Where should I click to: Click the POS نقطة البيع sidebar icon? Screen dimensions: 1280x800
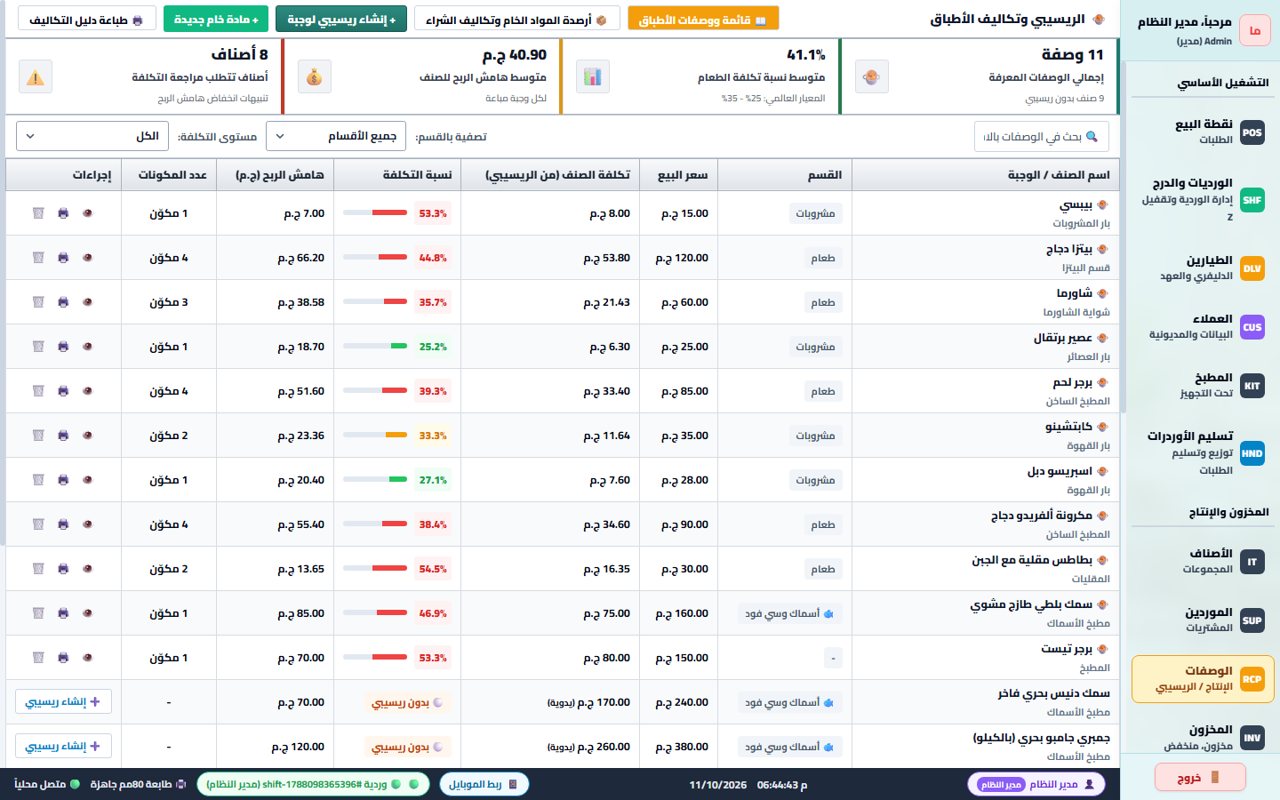click(1252, 132)
